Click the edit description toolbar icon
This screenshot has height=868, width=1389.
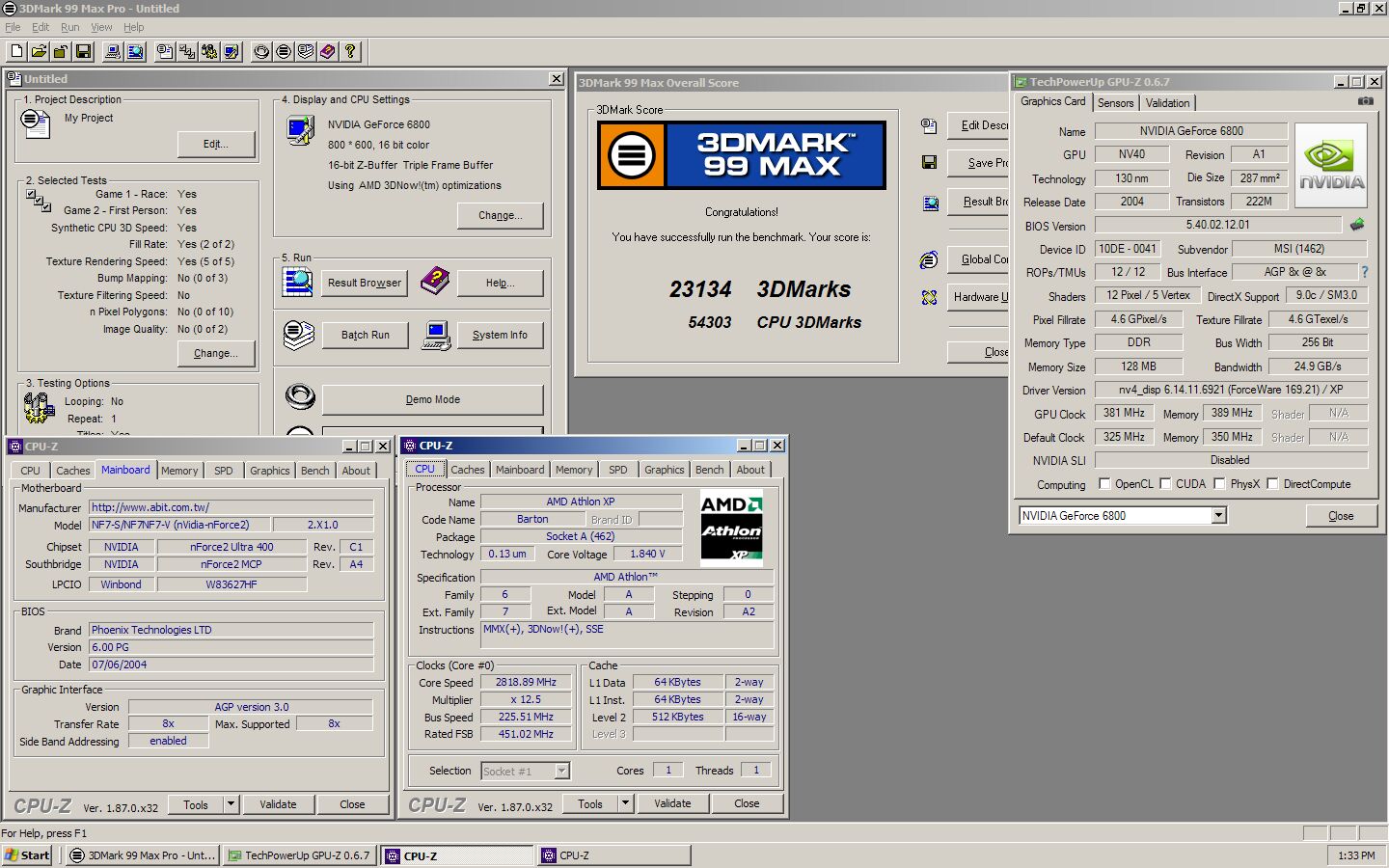(x=165, y=51)
